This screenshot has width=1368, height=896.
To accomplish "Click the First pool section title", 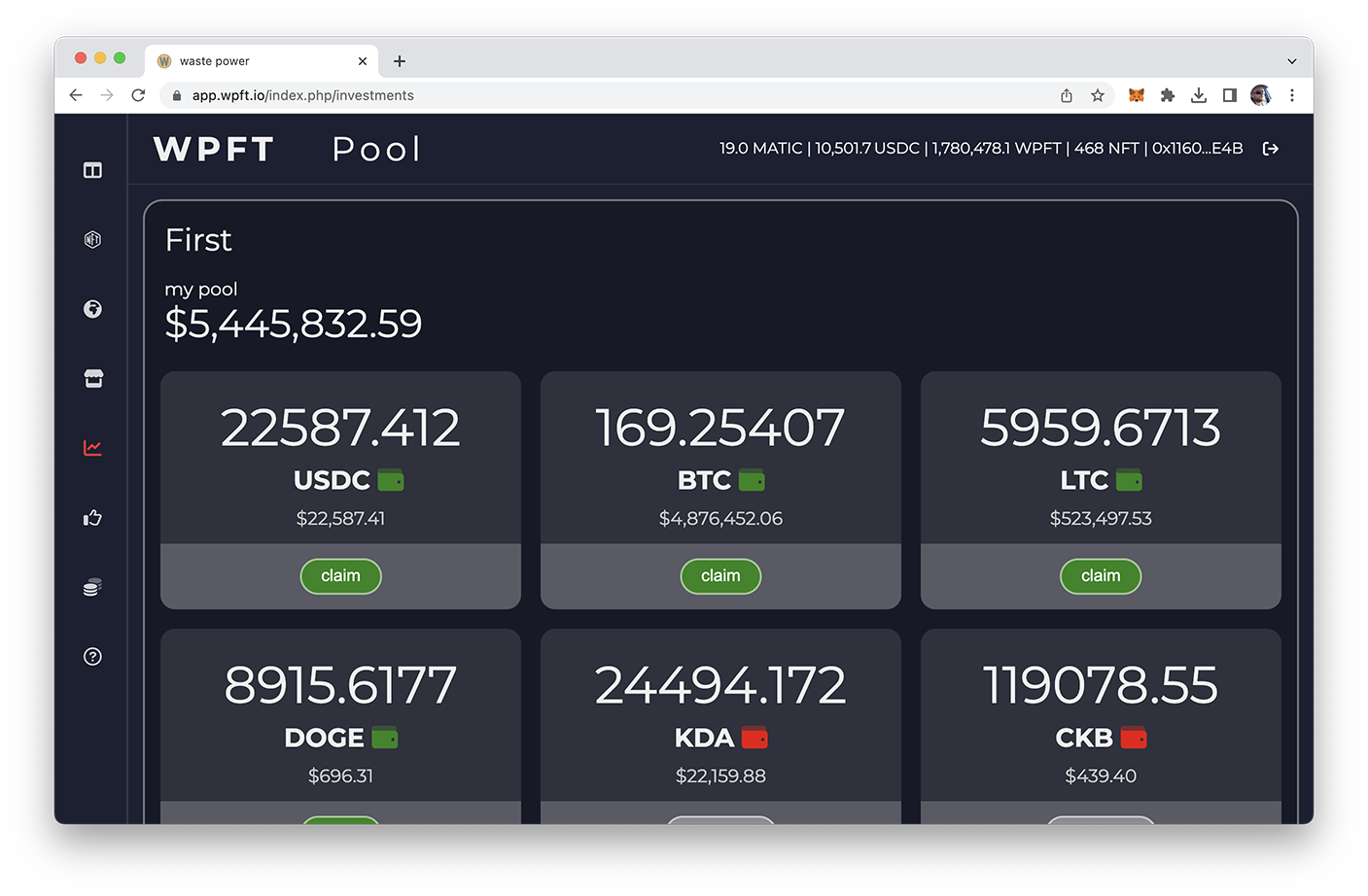I will tap(198, 240).
